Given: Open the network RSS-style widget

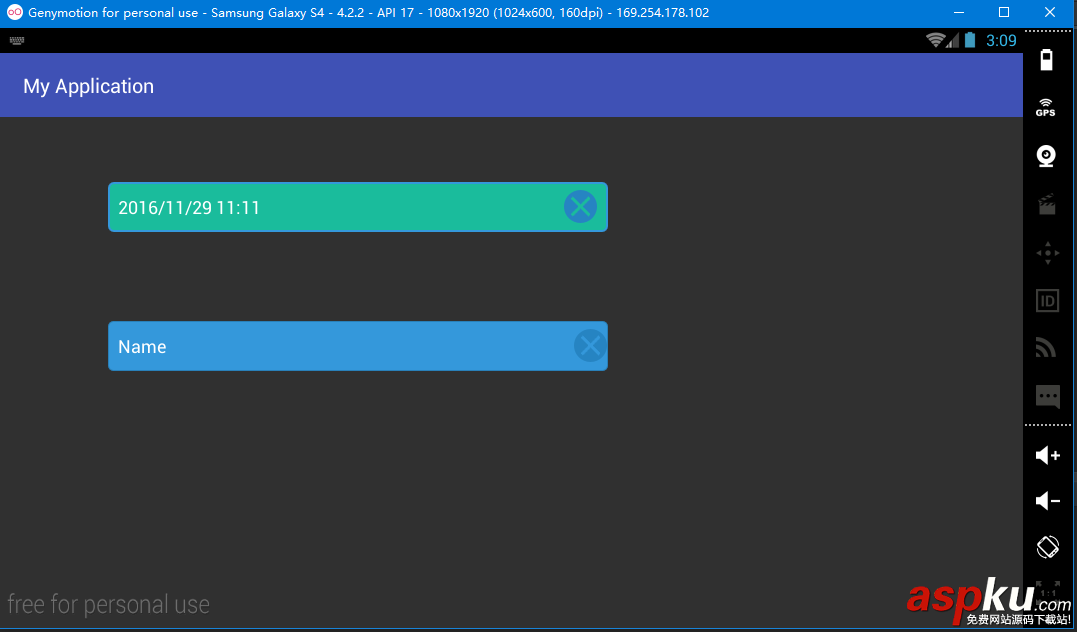Looking at the screenshot, I should 1046,348.
